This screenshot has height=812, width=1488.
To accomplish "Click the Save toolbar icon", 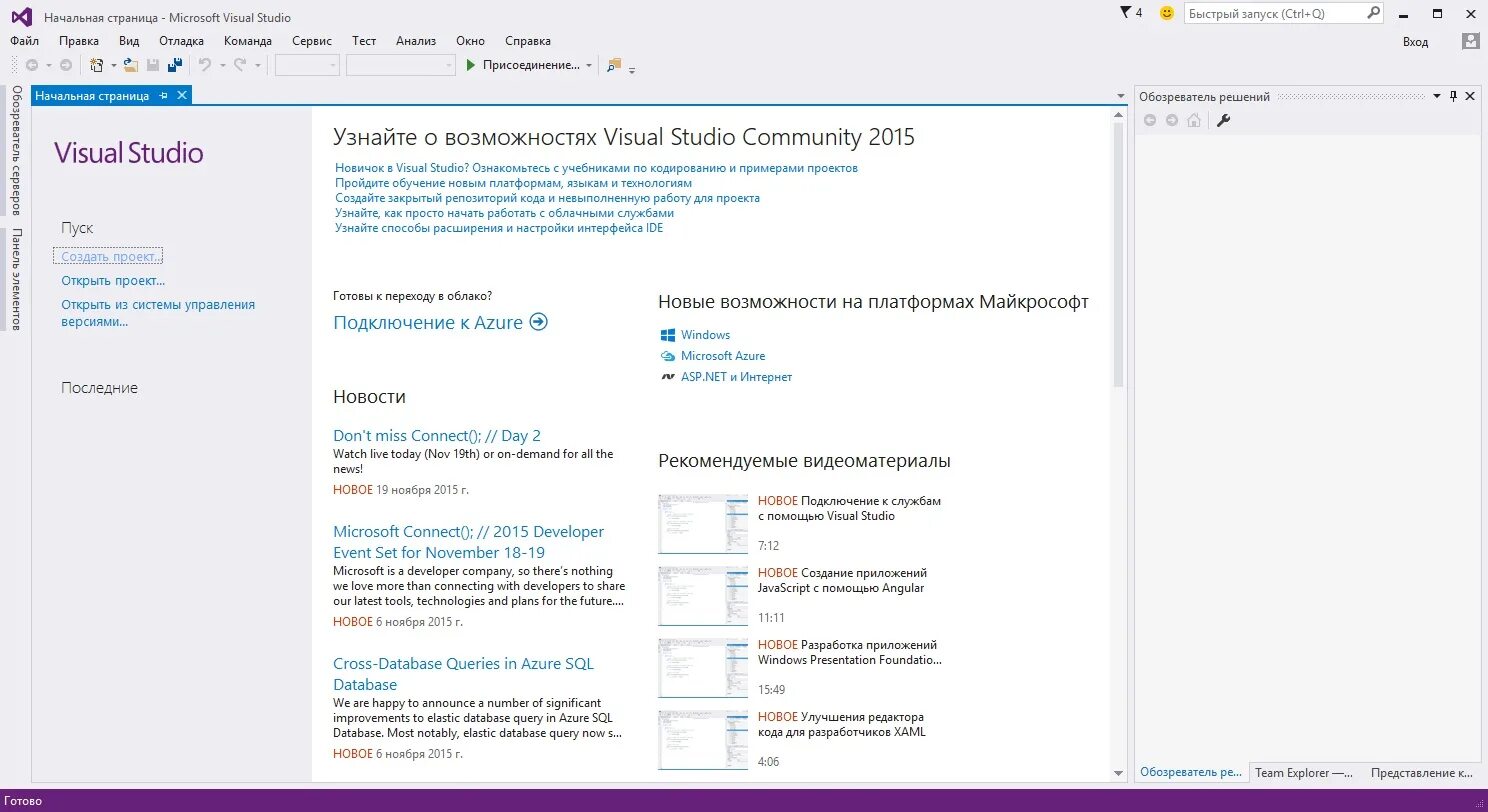I will tap(153, 65).
